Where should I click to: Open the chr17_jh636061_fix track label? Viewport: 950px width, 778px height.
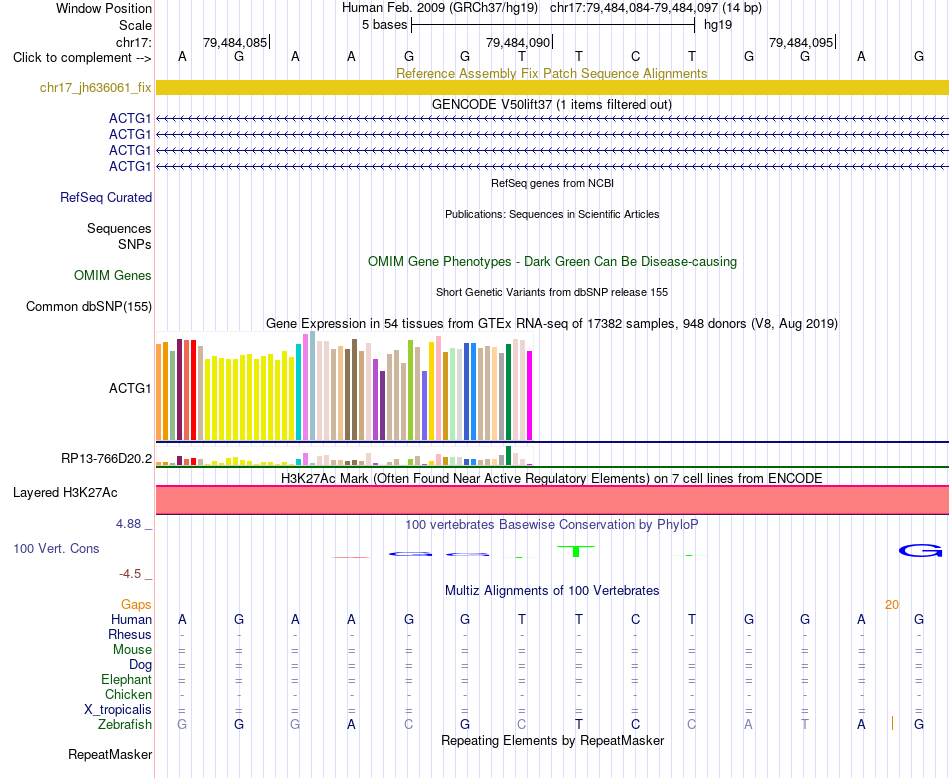click(95, 87)
